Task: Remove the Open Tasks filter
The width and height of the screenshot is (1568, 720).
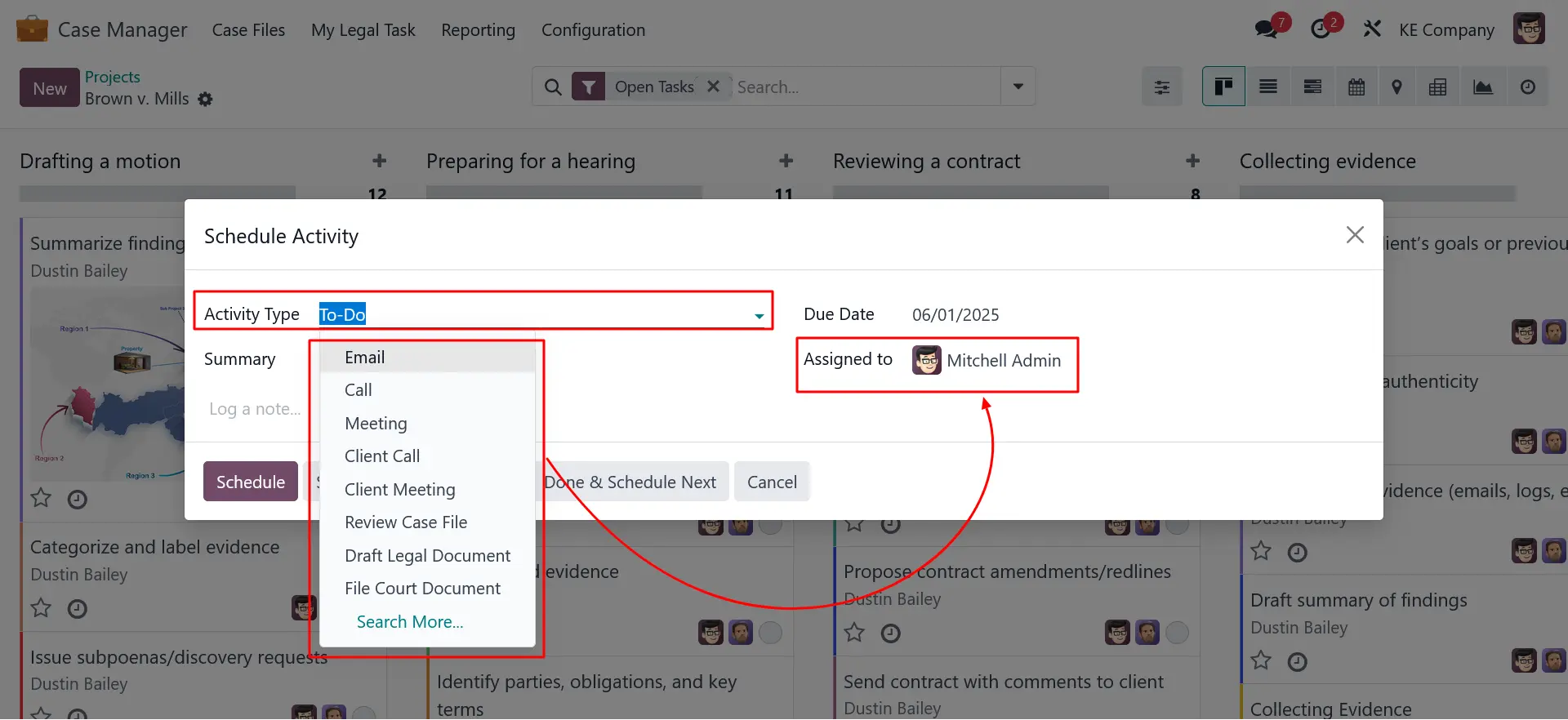Action: tap(713, 87)
